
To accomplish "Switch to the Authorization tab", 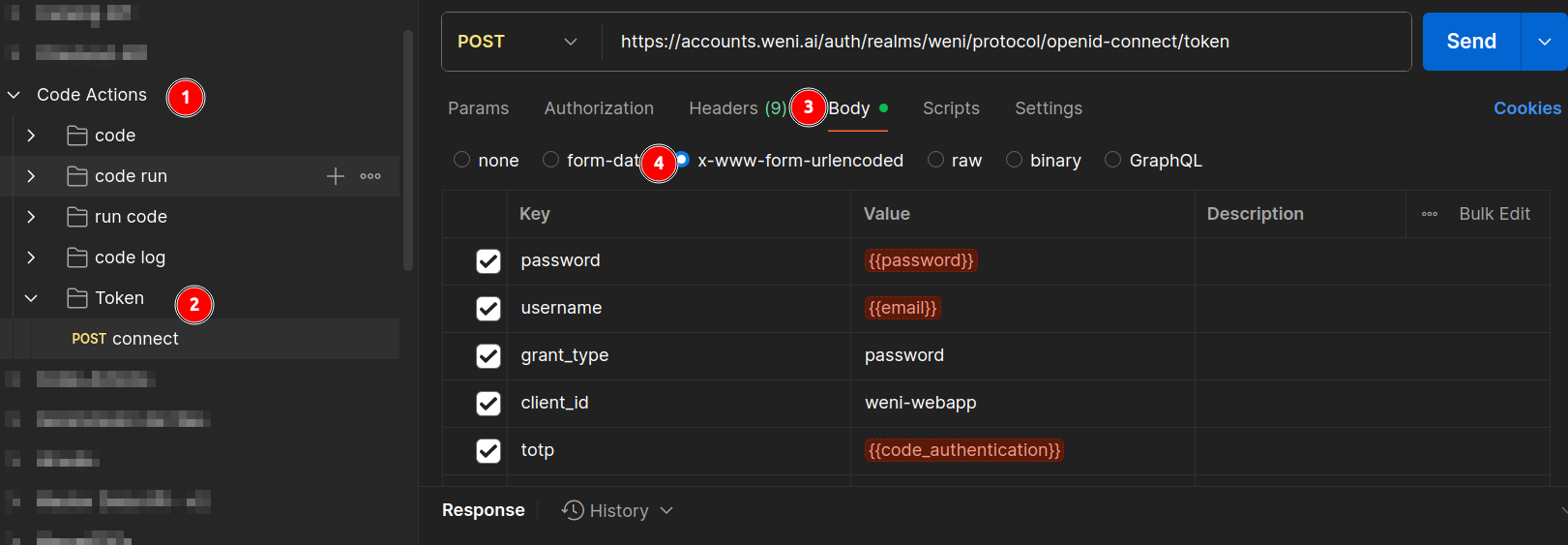I will point(599,108).
